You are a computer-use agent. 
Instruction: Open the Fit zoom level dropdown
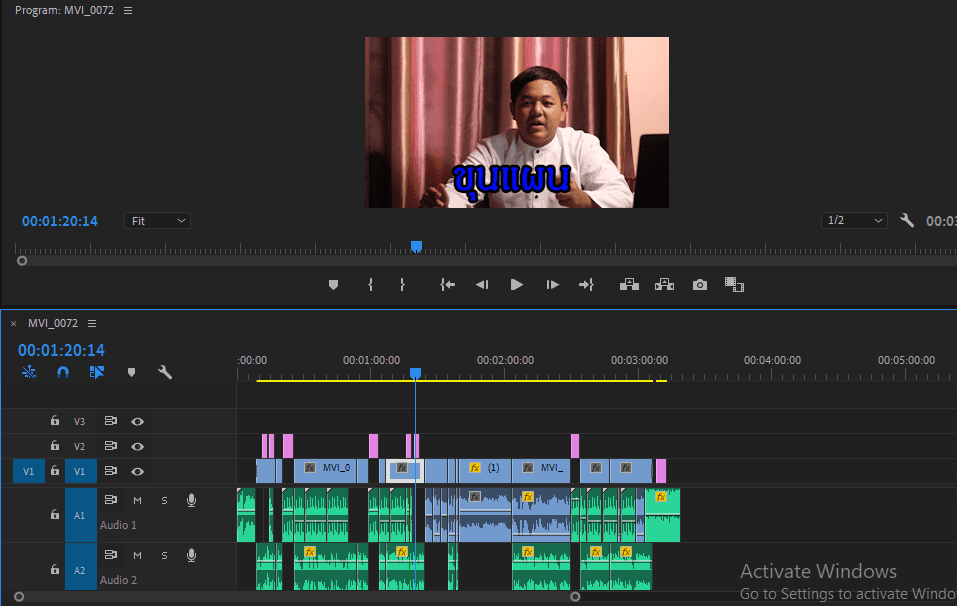157,221
